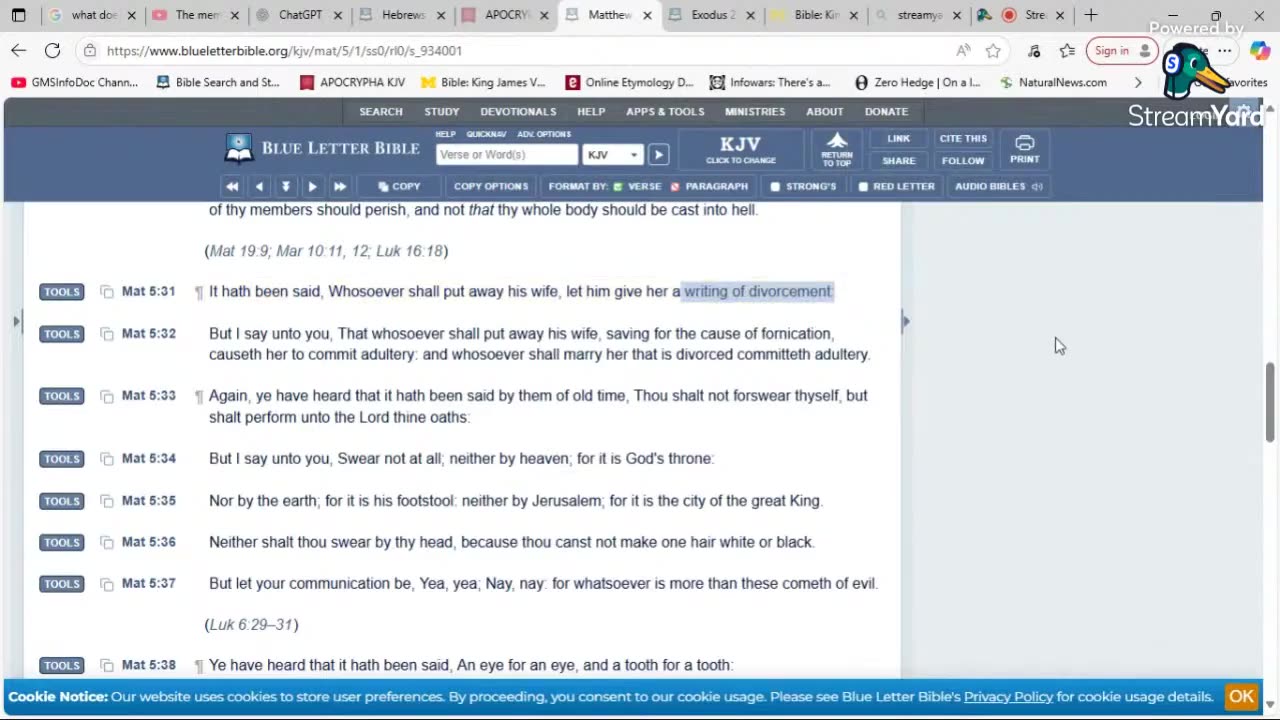This screenshot has width=1280, height=720.
Task: Copy verse Mat 5:32 using its copy icon
Action: 107,334
